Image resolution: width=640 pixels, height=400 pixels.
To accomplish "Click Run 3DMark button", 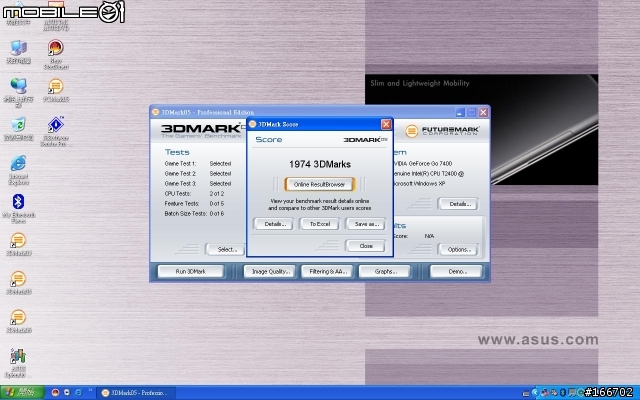I will (191, 271).
